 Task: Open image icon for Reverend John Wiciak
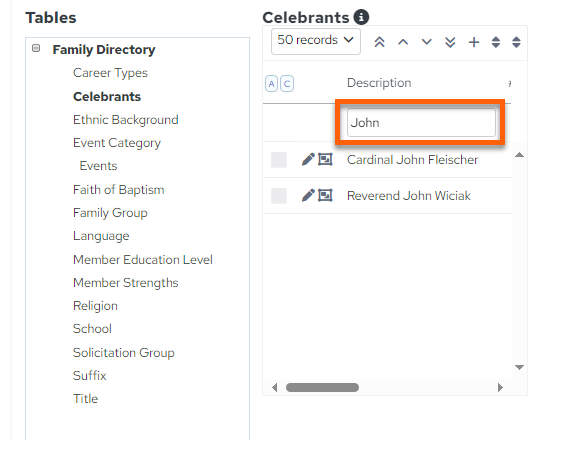click(x=325, y=195)
